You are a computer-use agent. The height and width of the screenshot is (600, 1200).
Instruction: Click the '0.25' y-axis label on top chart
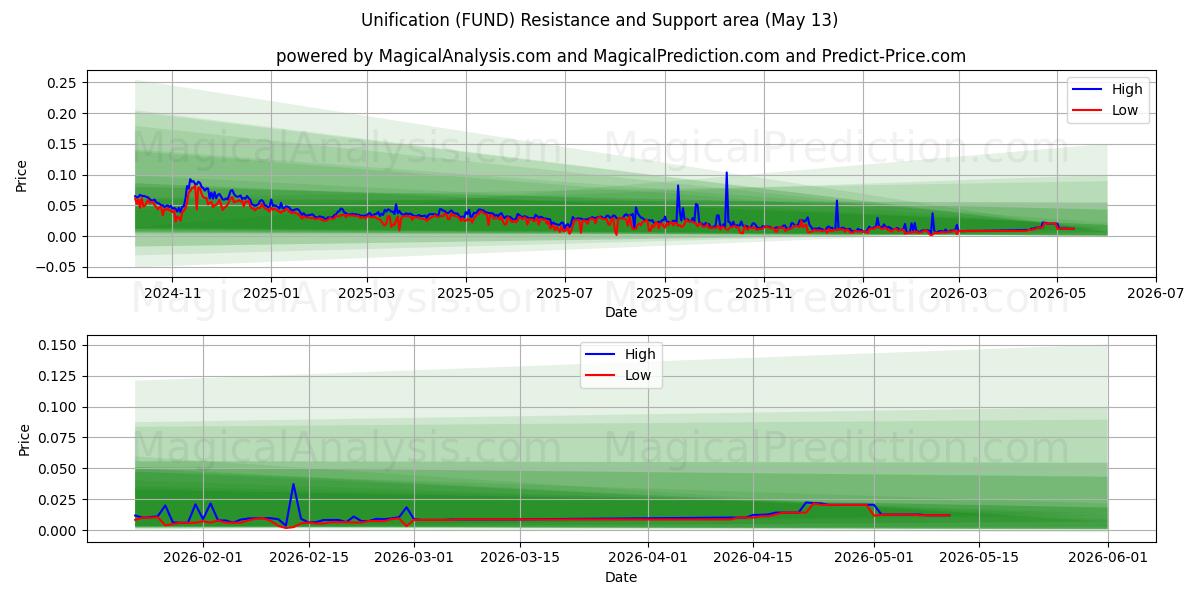coord(62,83)
